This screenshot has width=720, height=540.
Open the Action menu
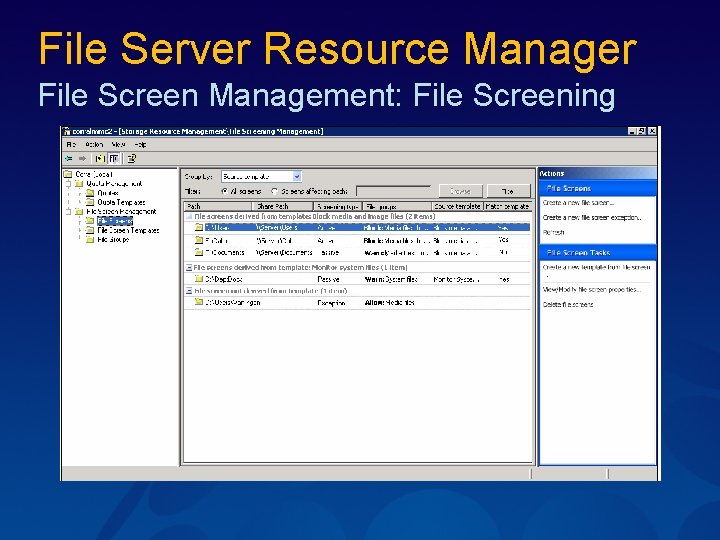94,145
